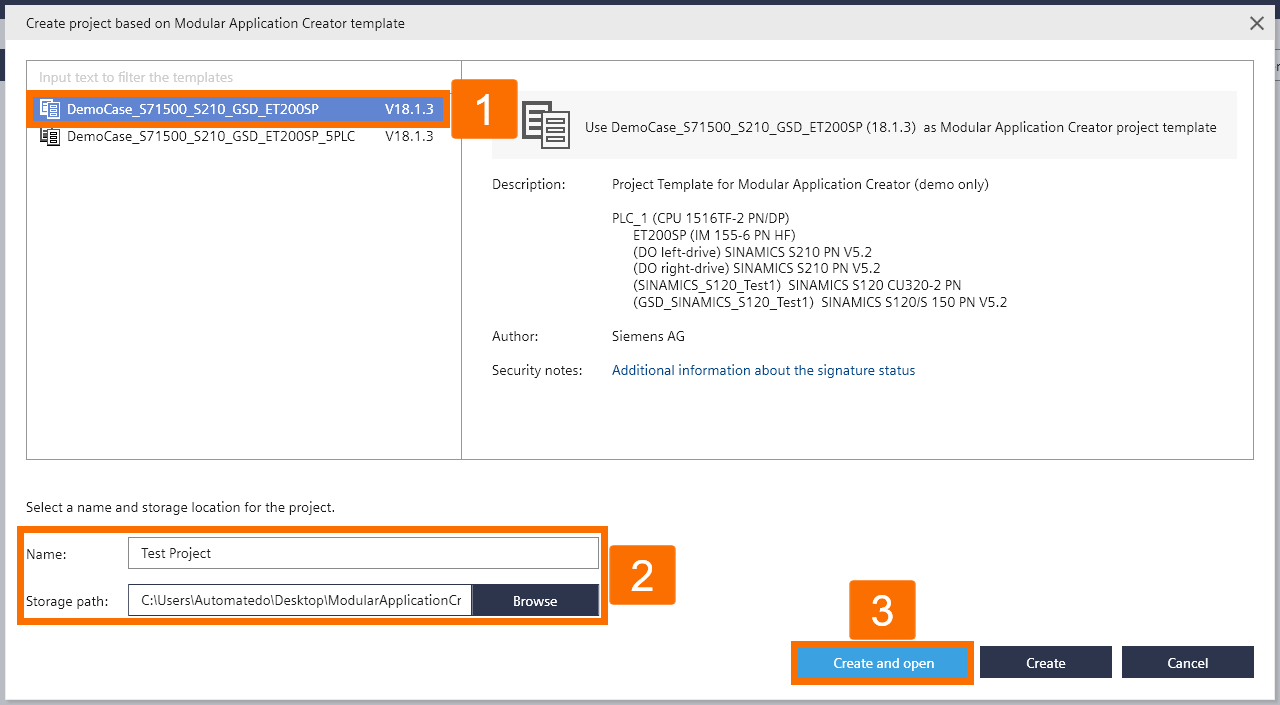Click the Name field containing Test Project

(363, 552)
